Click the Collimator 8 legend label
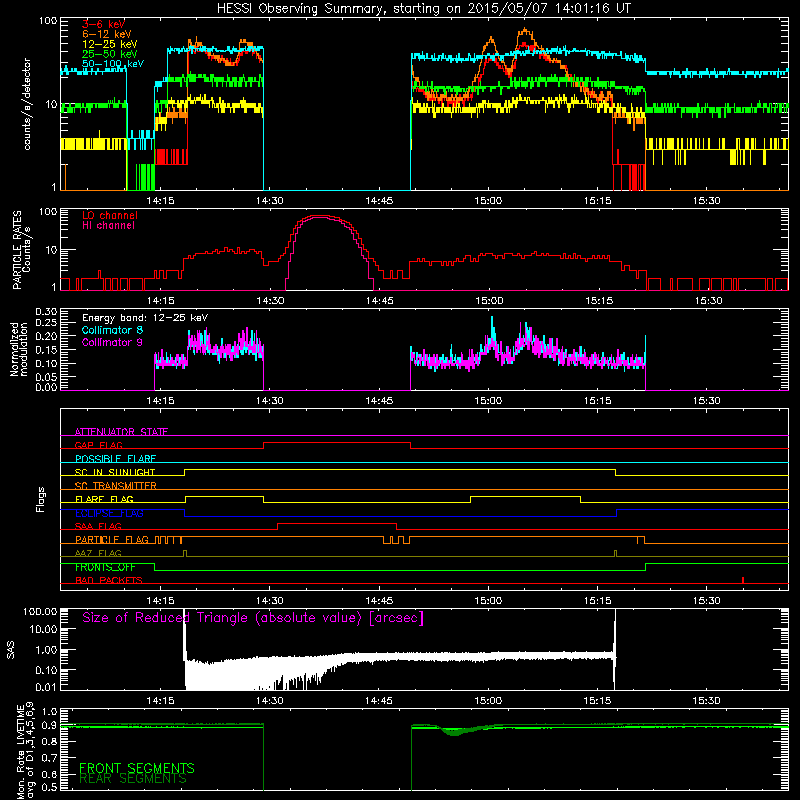 coord(112,330)
